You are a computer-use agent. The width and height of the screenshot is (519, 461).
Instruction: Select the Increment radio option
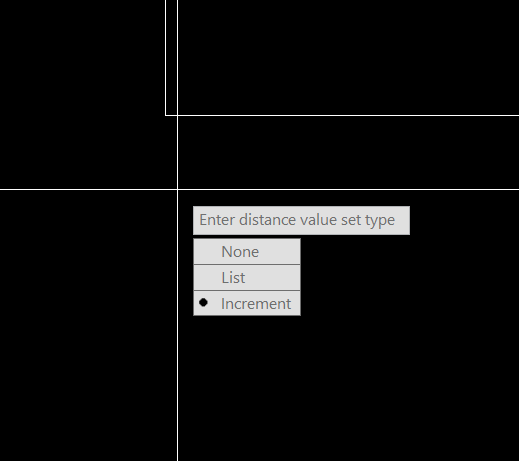(247, 303)
